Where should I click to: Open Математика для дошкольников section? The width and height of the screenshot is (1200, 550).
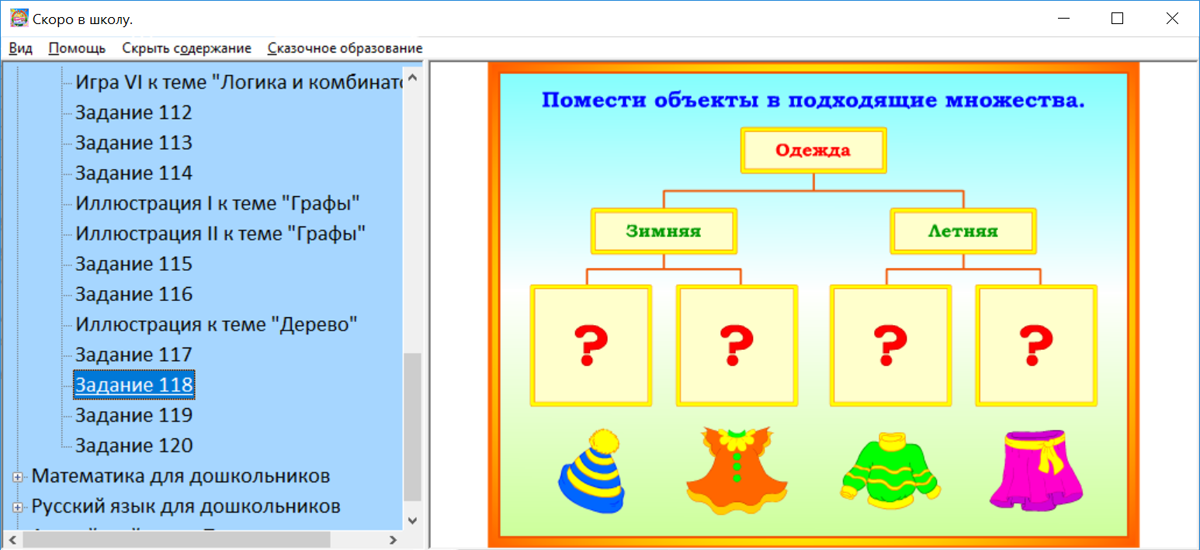[181, 476]
